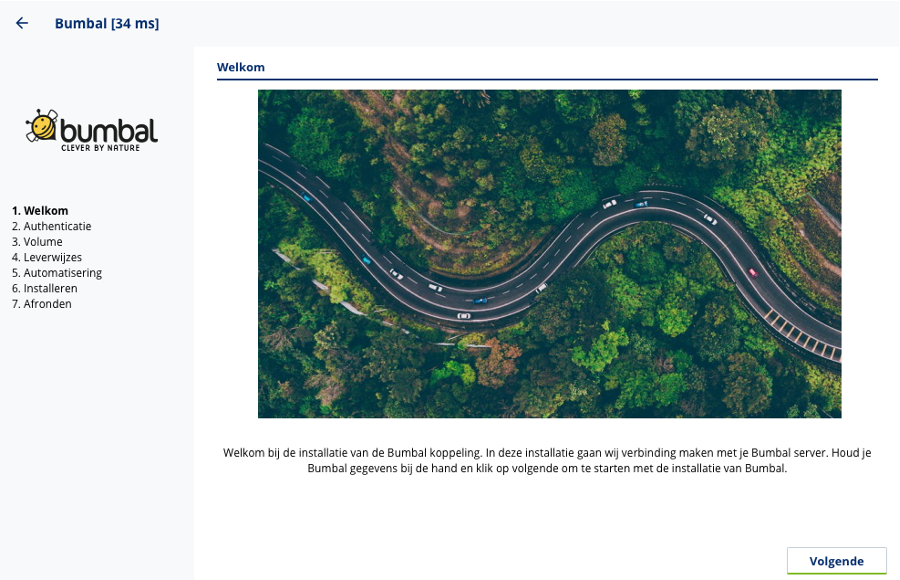Click the blue line under the Welkom heading
This screenshot has width=900, height=580.
point(547,79)
